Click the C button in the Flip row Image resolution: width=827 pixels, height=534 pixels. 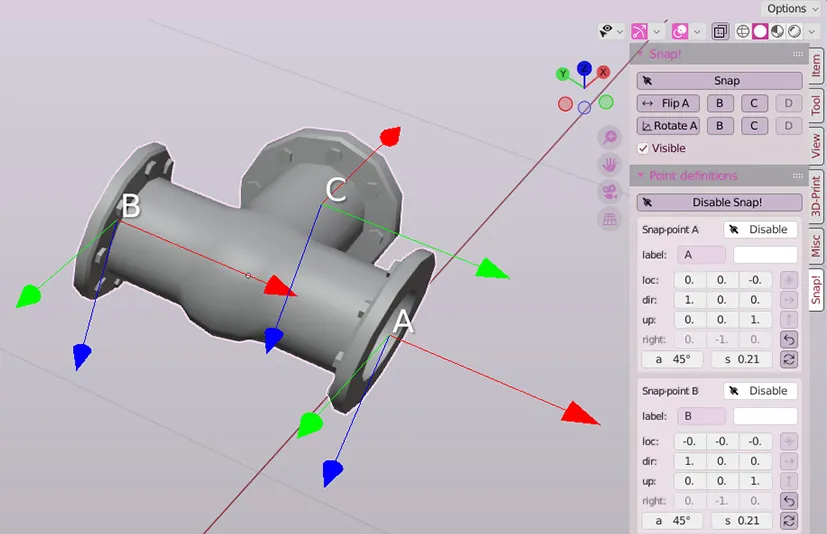pyautogui.click(x=754, y=103)
